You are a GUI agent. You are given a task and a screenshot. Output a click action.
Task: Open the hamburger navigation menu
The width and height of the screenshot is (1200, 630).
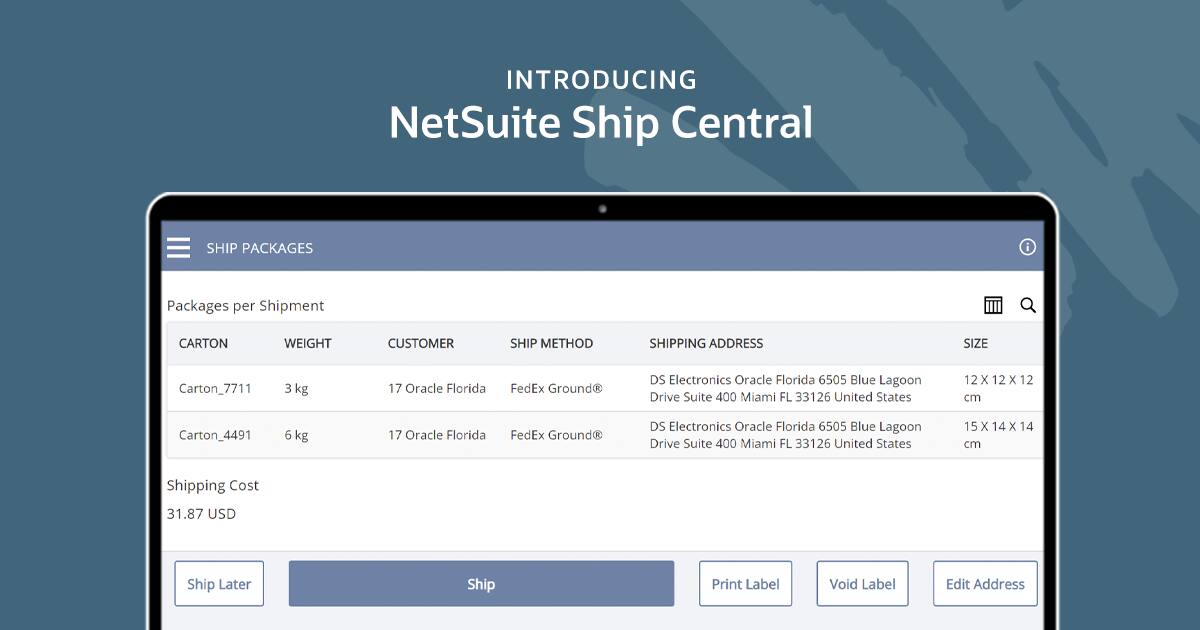tap(178, 248)
